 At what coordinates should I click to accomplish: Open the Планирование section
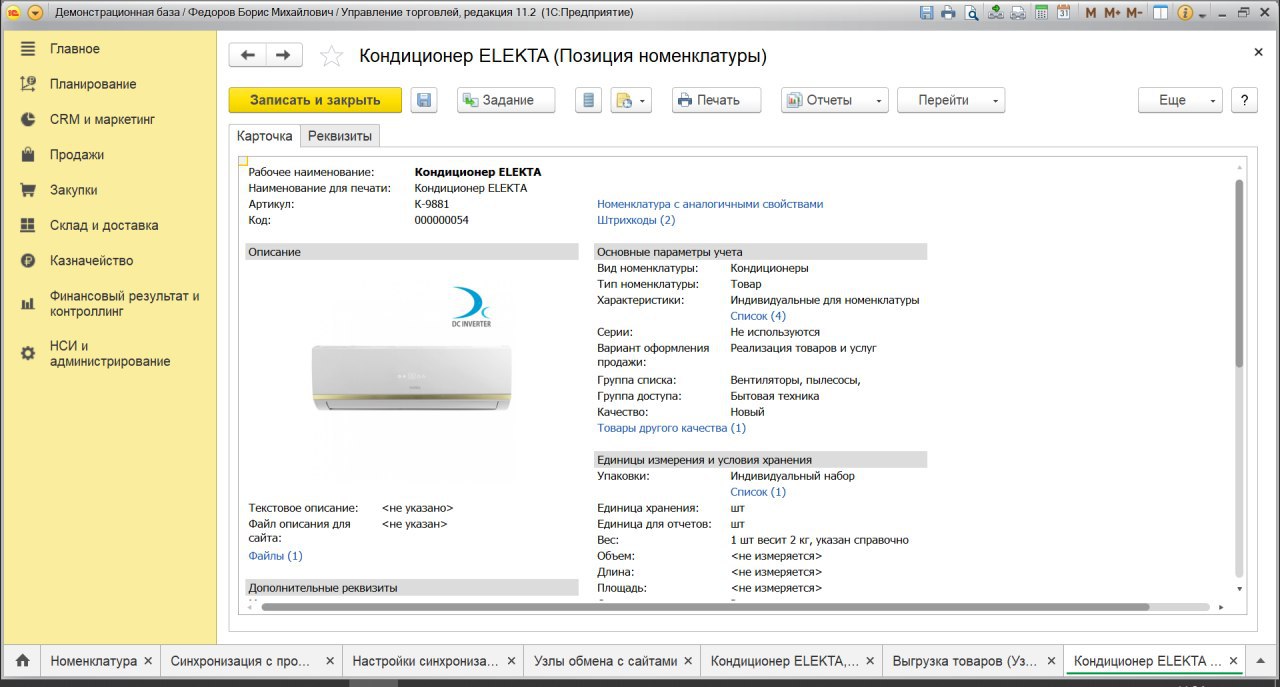(93, 84)
